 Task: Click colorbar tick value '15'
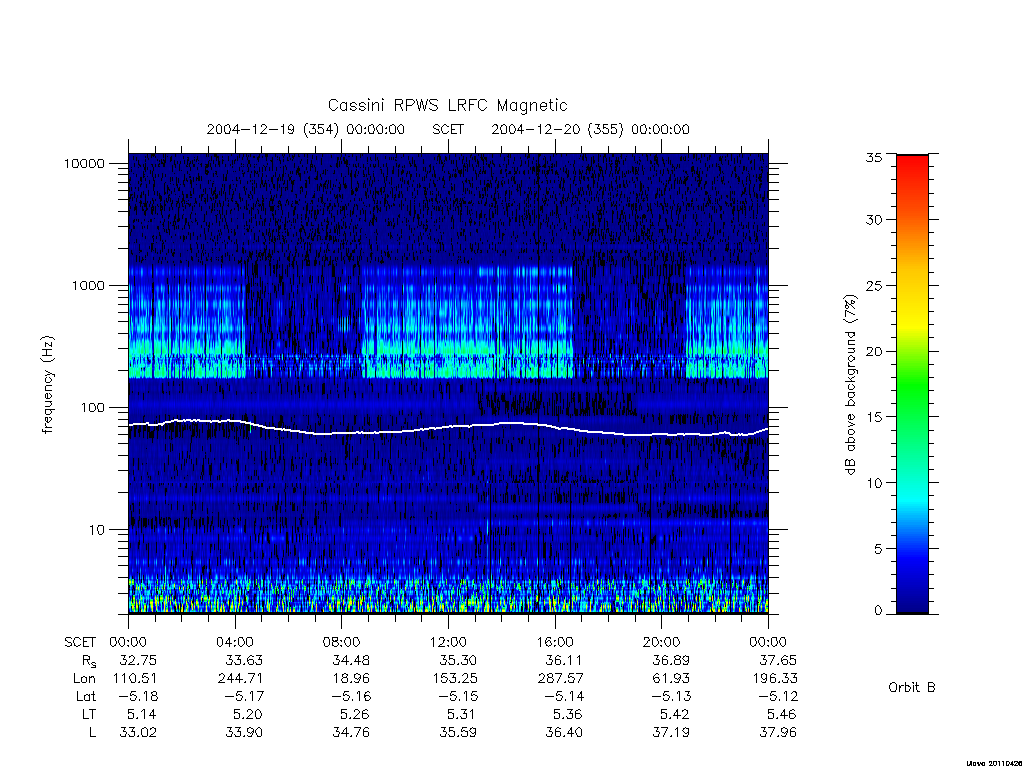coord(873,417)
